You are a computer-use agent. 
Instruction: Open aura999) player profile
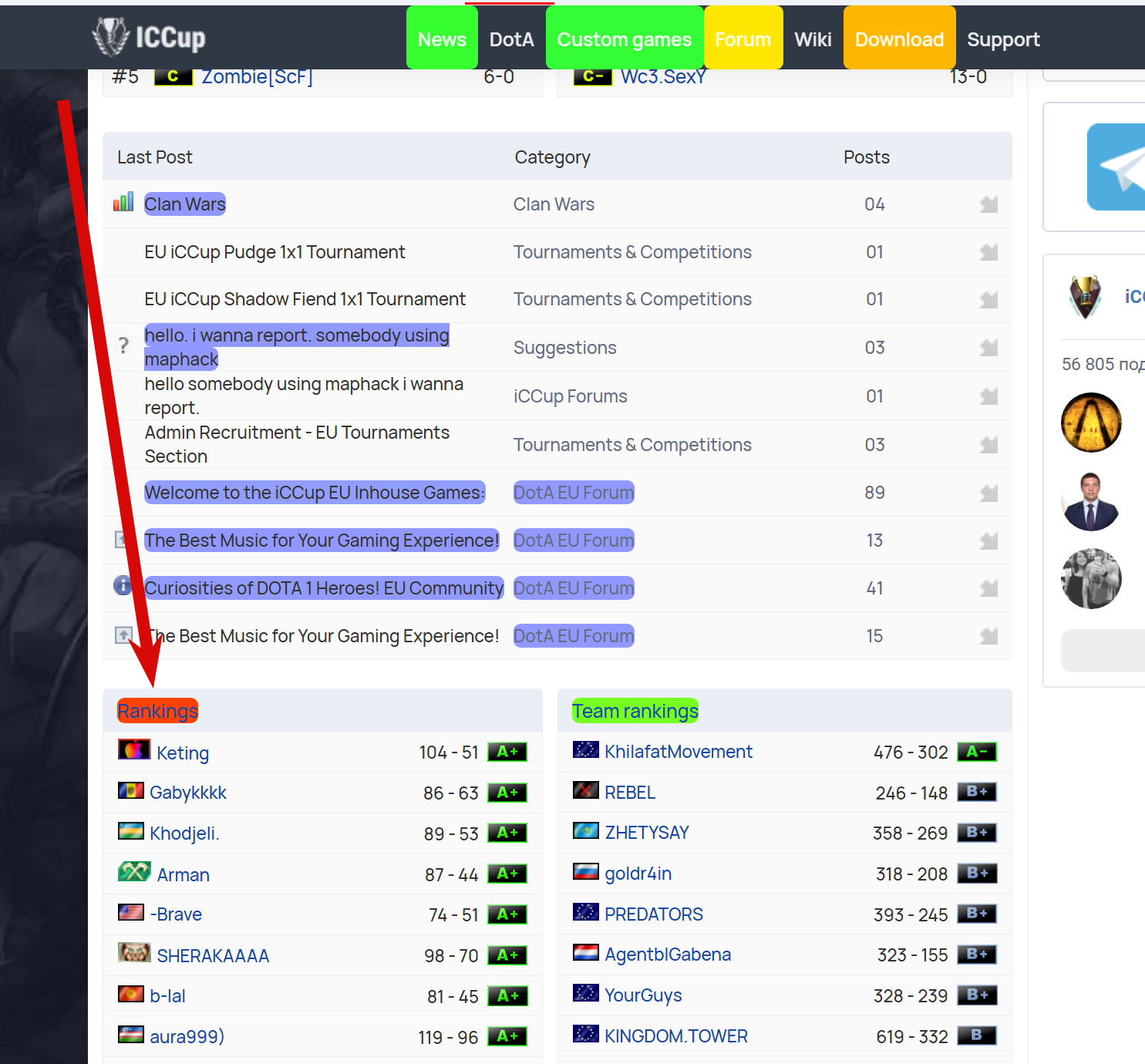point(187,1037)
